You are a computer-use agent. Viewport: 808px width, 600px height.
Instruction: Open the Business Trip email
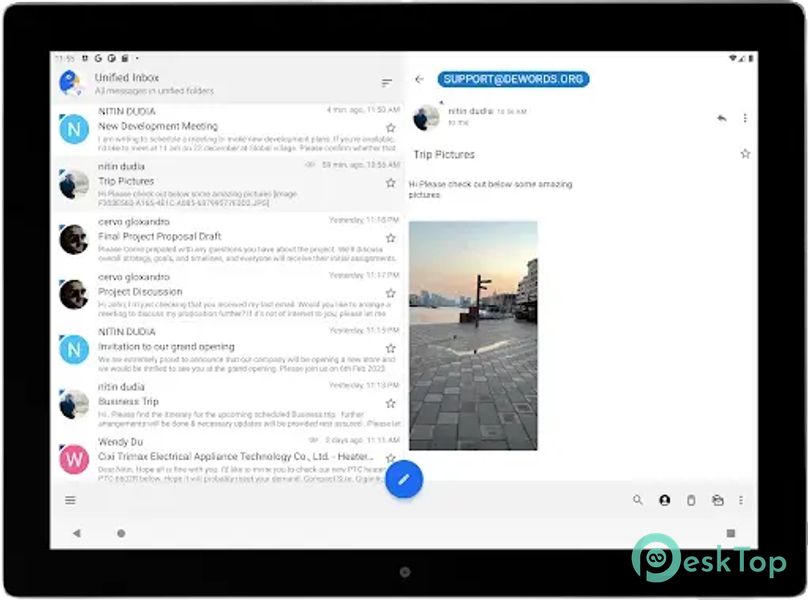[229, 405]
